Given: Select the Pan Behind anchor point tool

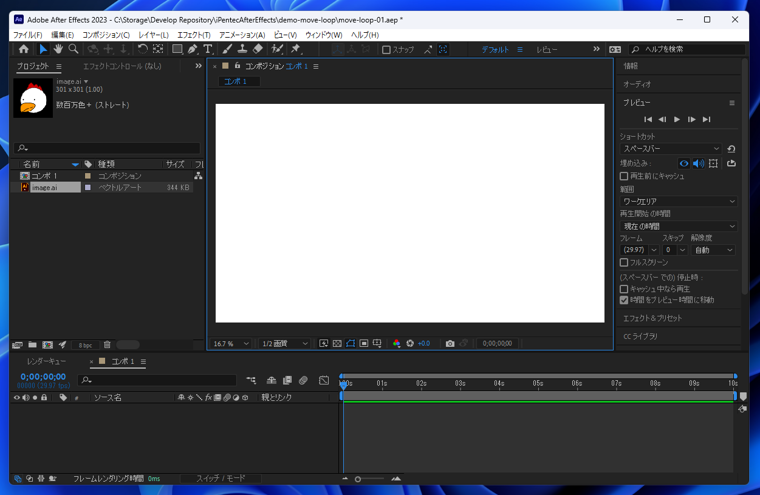Looking at the screenshot, I should (x=158, y=49).
